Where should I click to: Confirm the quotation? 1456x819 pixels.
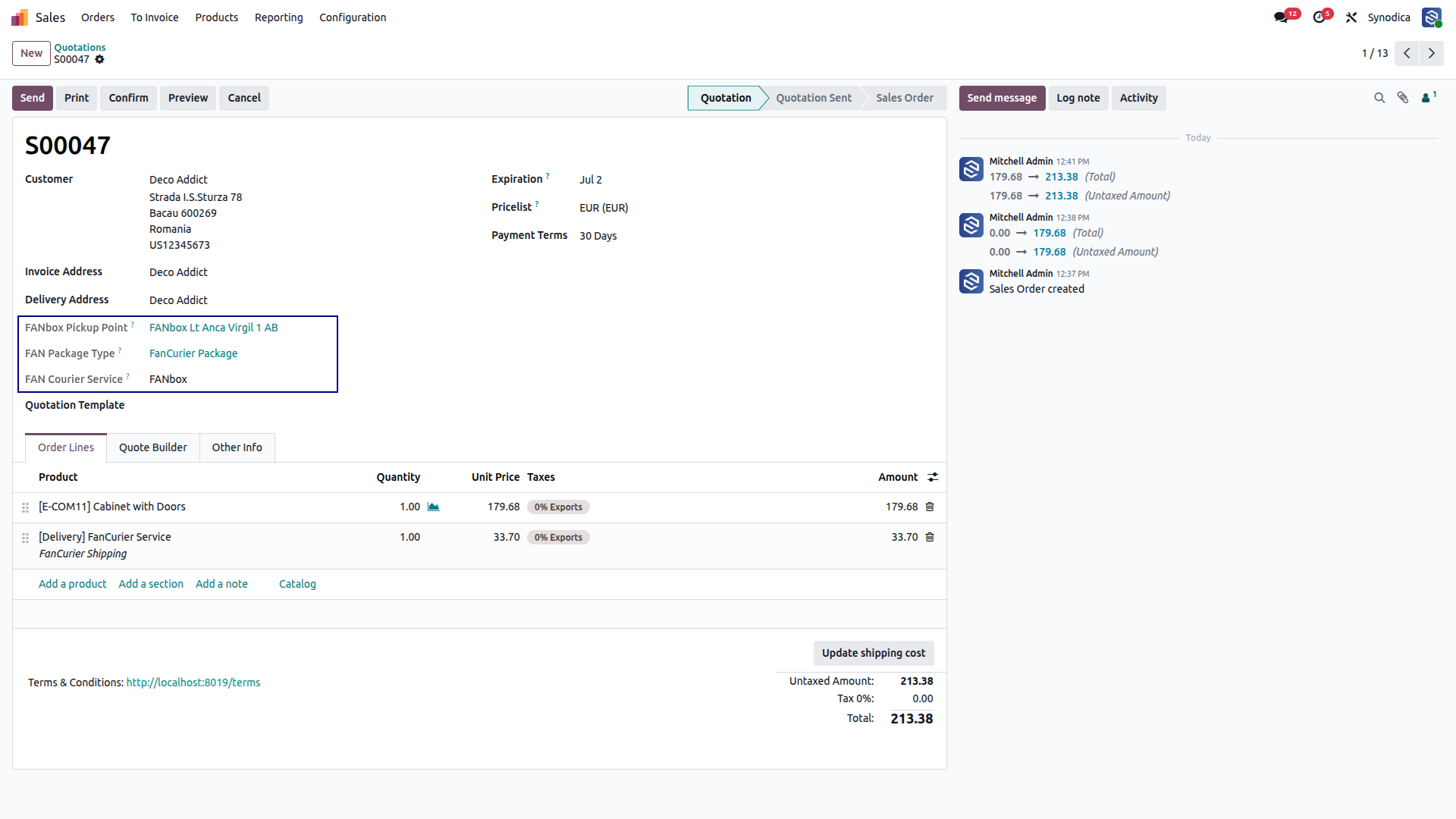(x=128, y=98)
